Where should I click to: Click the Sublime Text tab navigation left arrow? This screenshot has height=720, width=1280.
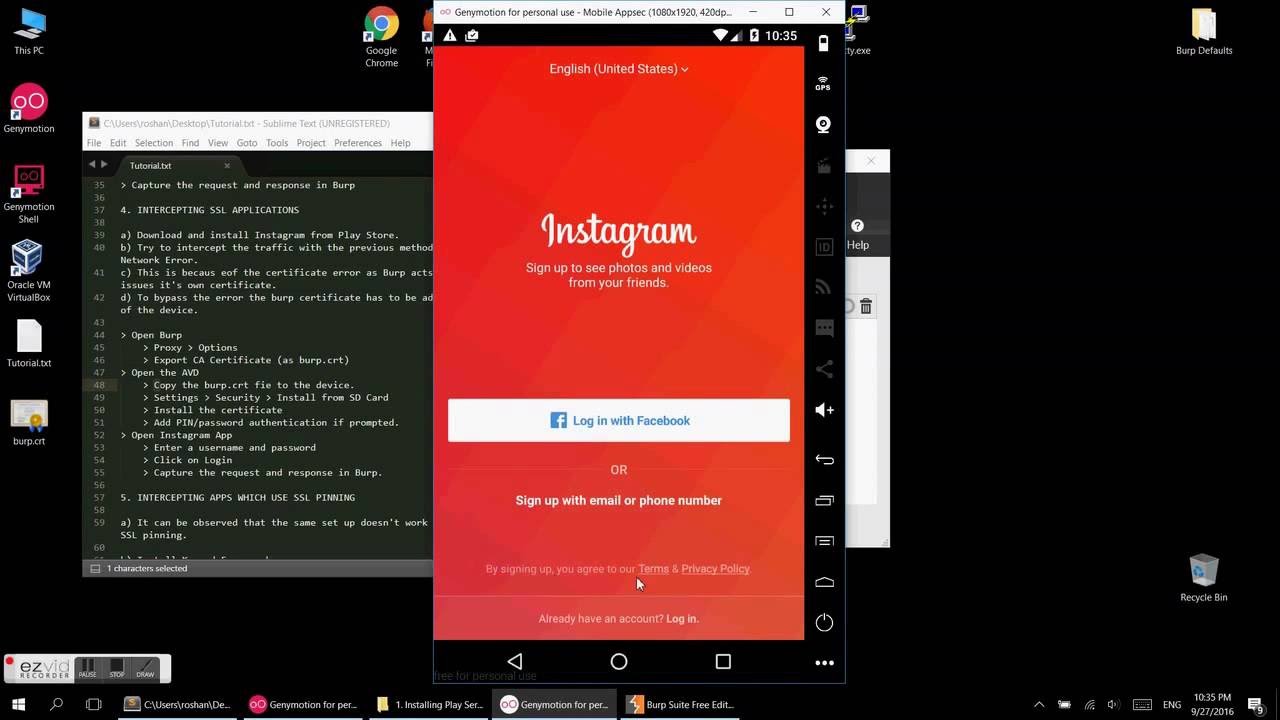pos(92,164)
